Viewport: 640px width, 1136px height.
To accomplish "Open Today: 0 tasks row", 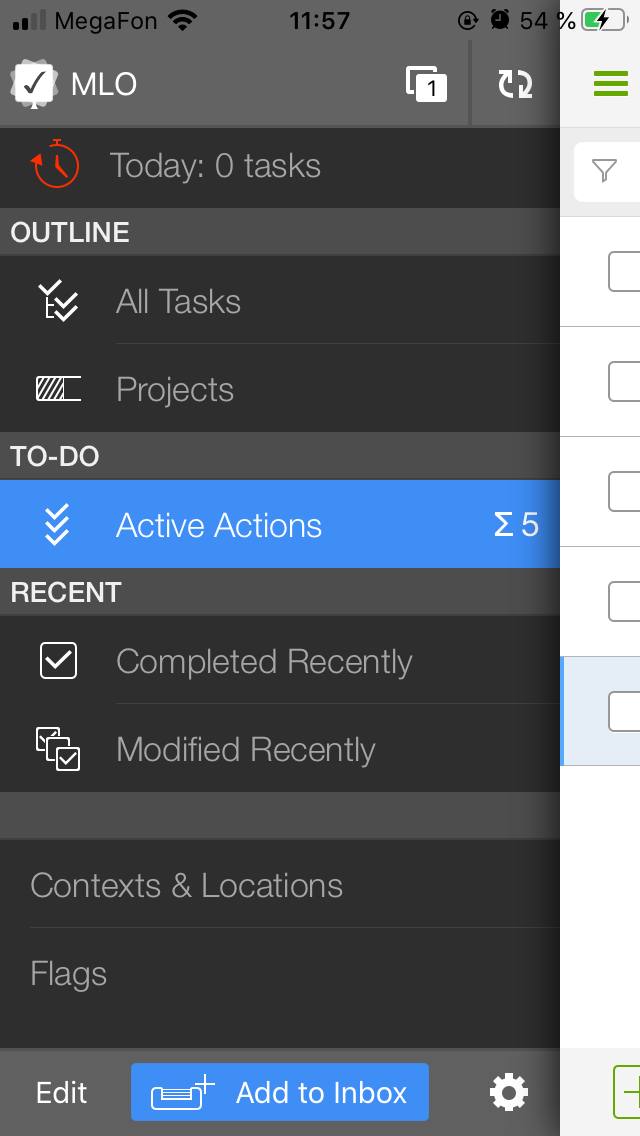I will [280, 167].
